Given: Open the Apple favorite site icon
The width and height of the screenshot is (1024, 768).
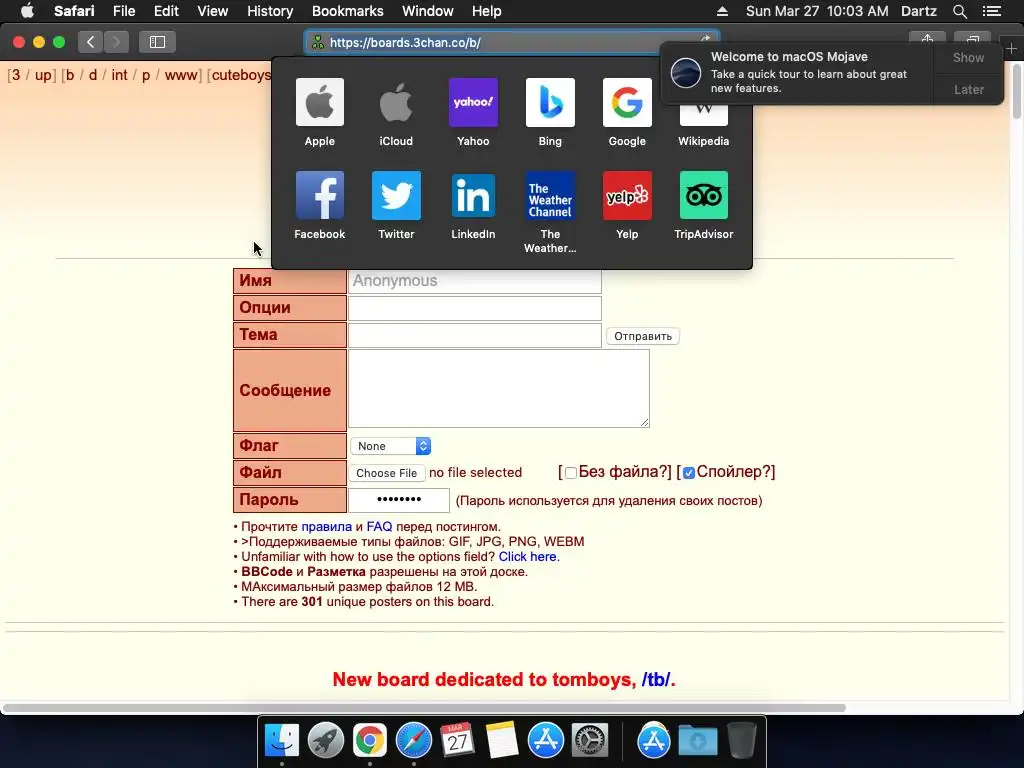Looking at the screenshot, I should (319, 102).
